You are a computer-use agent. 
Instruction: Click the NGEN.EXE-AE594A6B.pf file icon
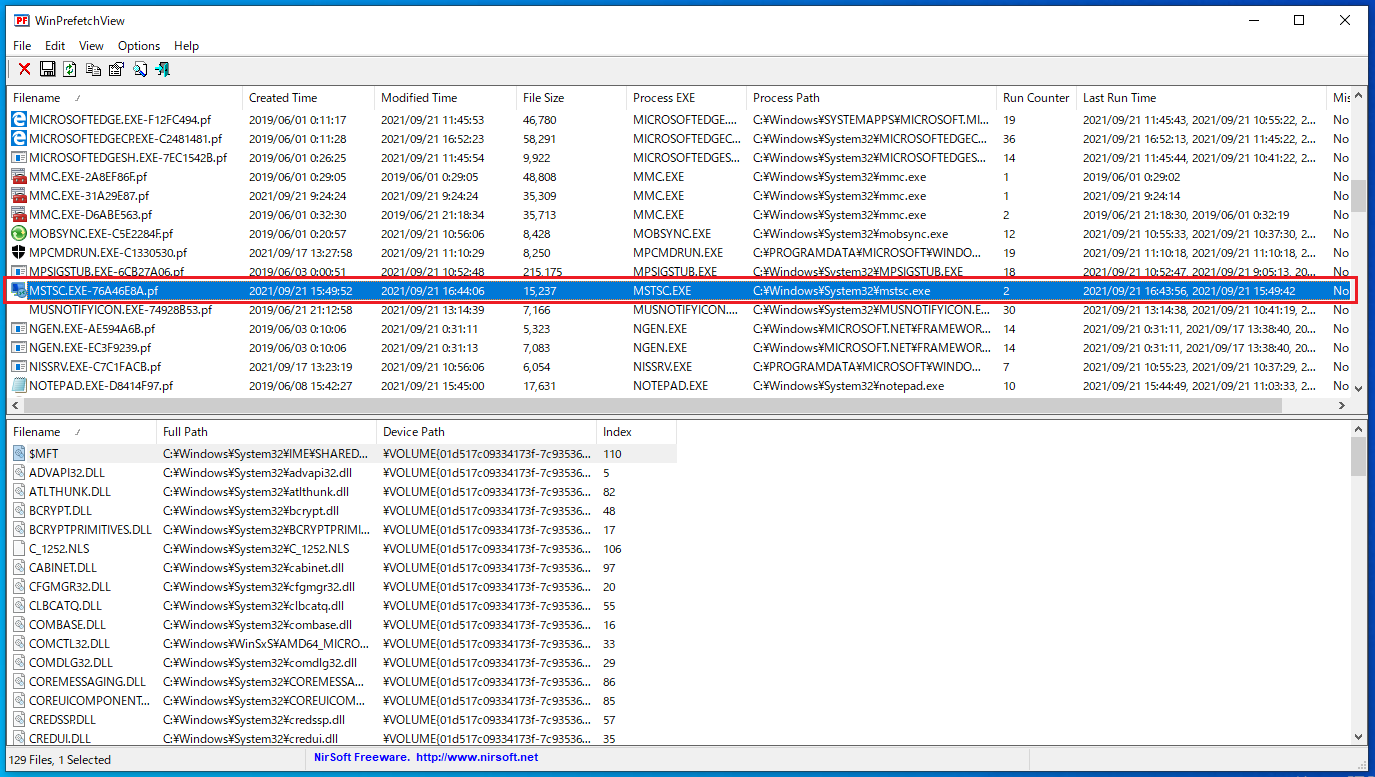coord(18,329)
